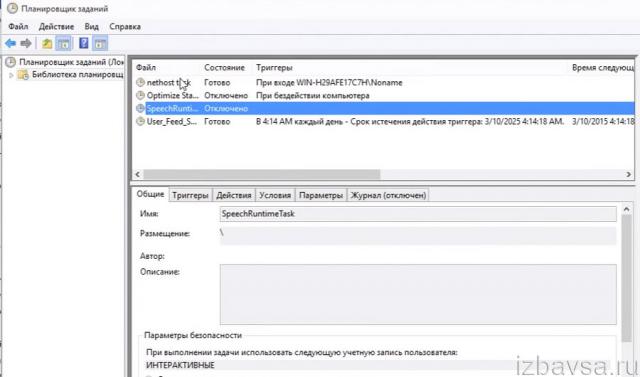
Task: Select the User_Feed_S... task name
Action: click(x=171, y=122)
